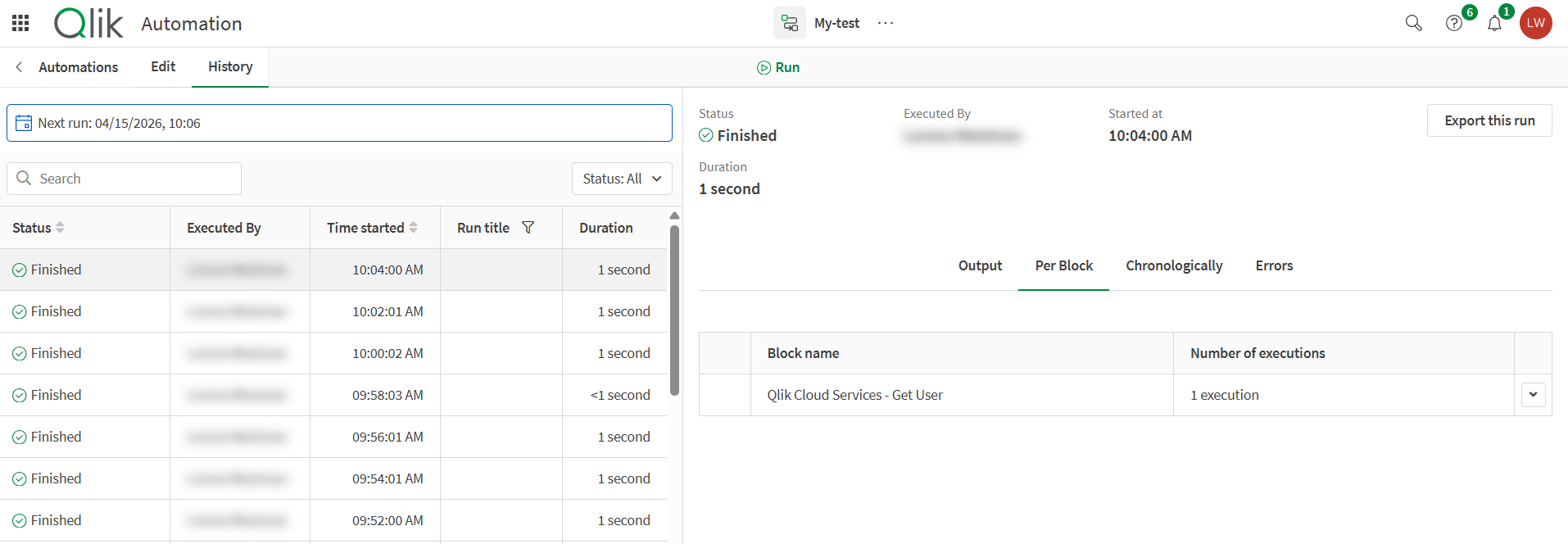Focus the Search runs input field

tap(124, 179)
